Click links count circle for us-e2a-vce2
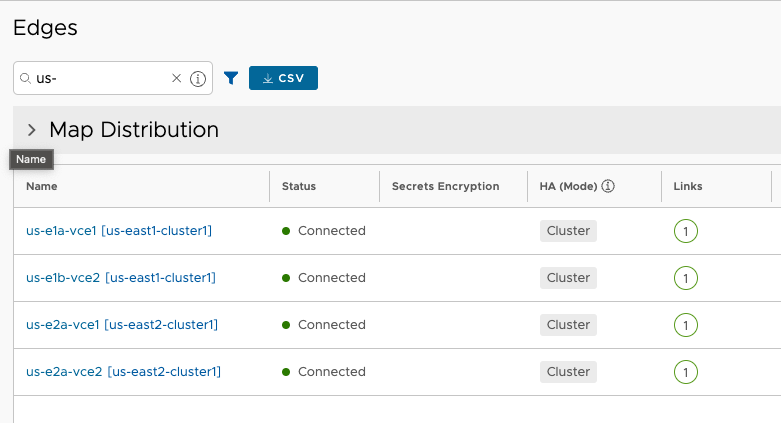The image size is (781, 423). tap(686, 372)
